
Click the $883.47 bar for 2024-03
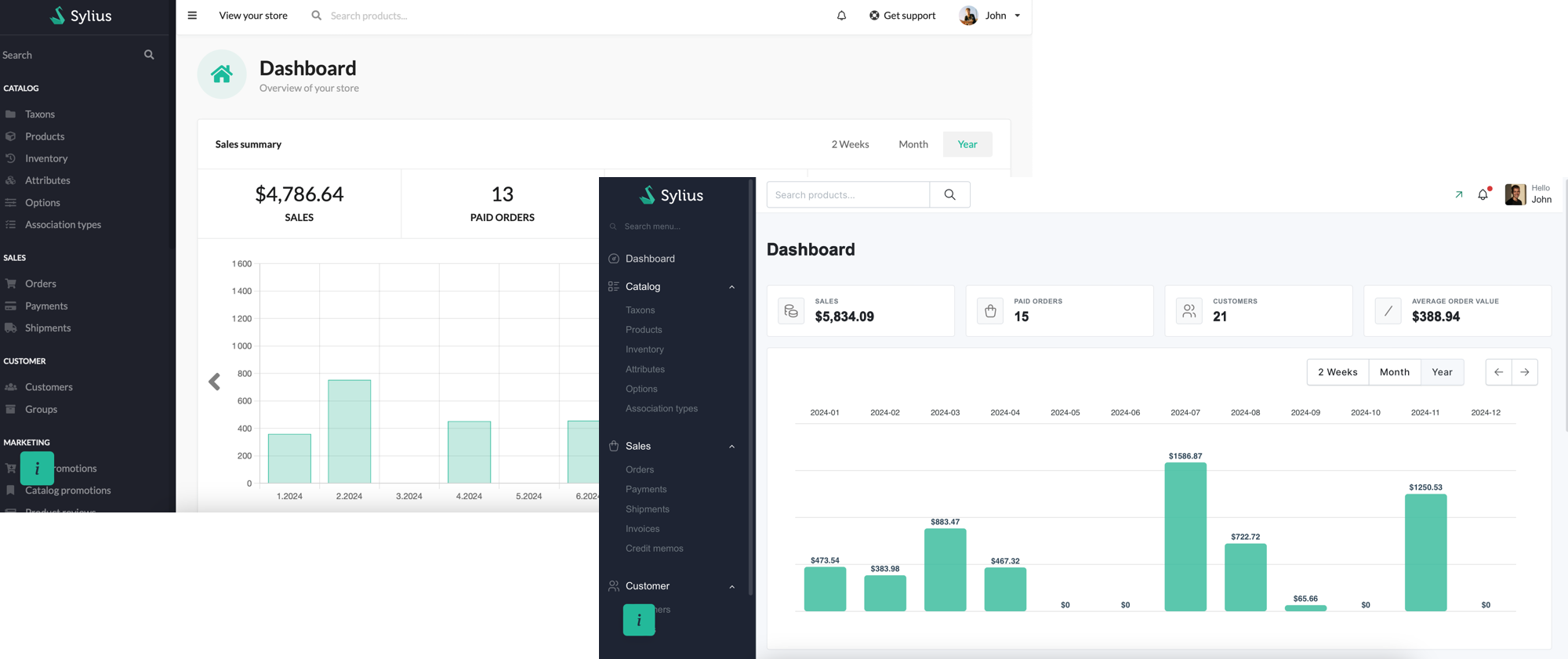945,570
